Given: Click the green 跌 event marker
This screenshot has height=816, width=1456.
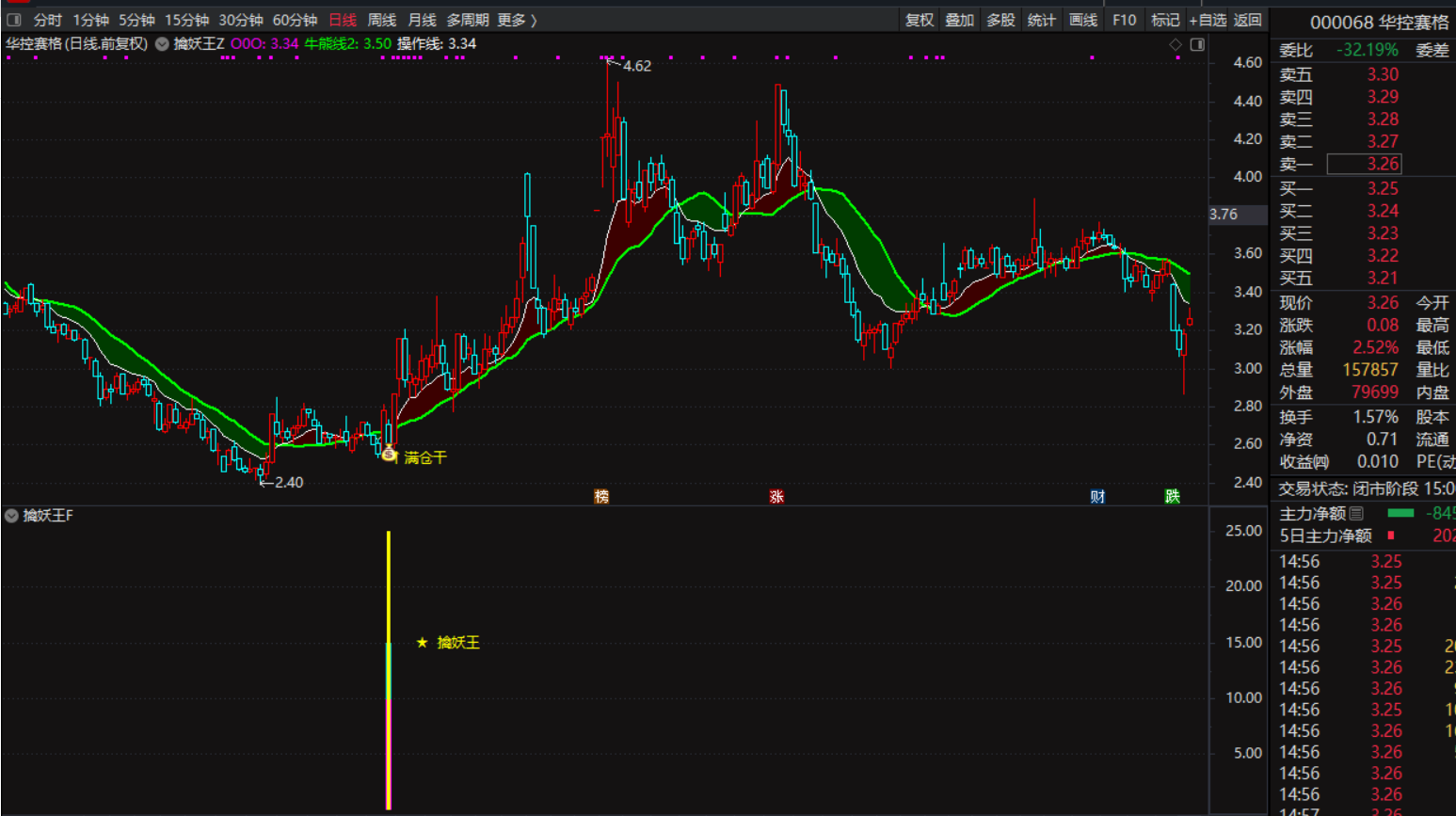Looking at the screenshot, I should [1172, 496].
